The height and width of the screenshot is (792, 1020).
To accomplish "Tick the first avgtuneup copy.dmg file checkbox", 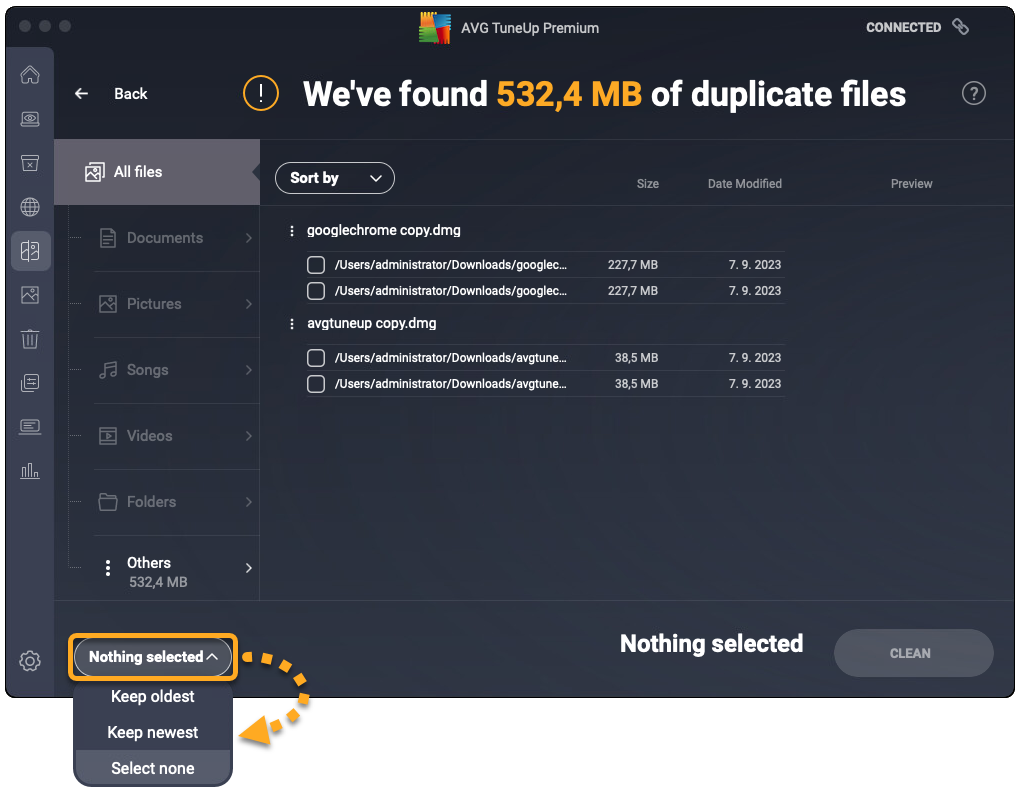I will pyautogui.click(x=316, y=358).
